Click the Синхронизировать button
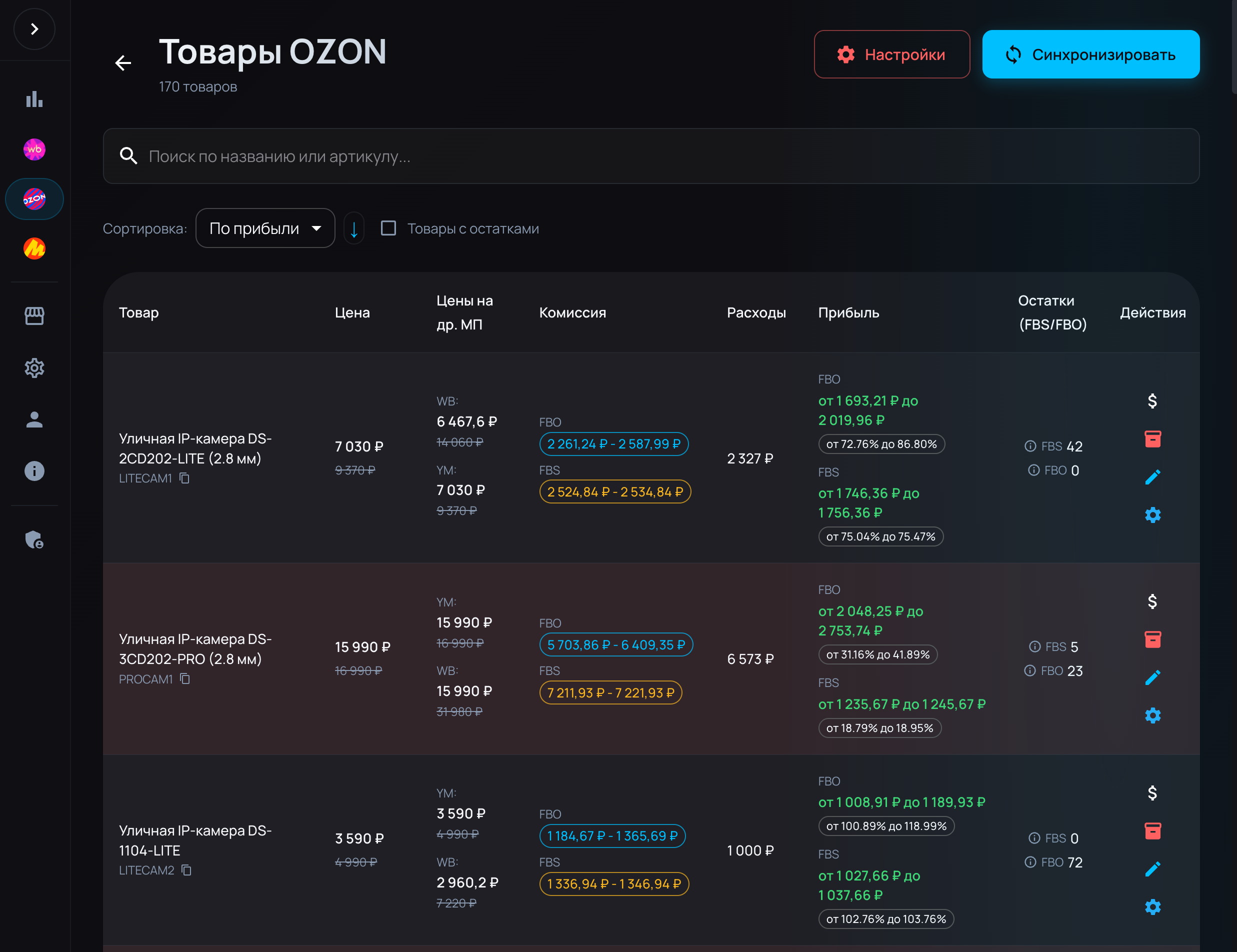This screenshot has height=952, width=1237. point(1090,54)
